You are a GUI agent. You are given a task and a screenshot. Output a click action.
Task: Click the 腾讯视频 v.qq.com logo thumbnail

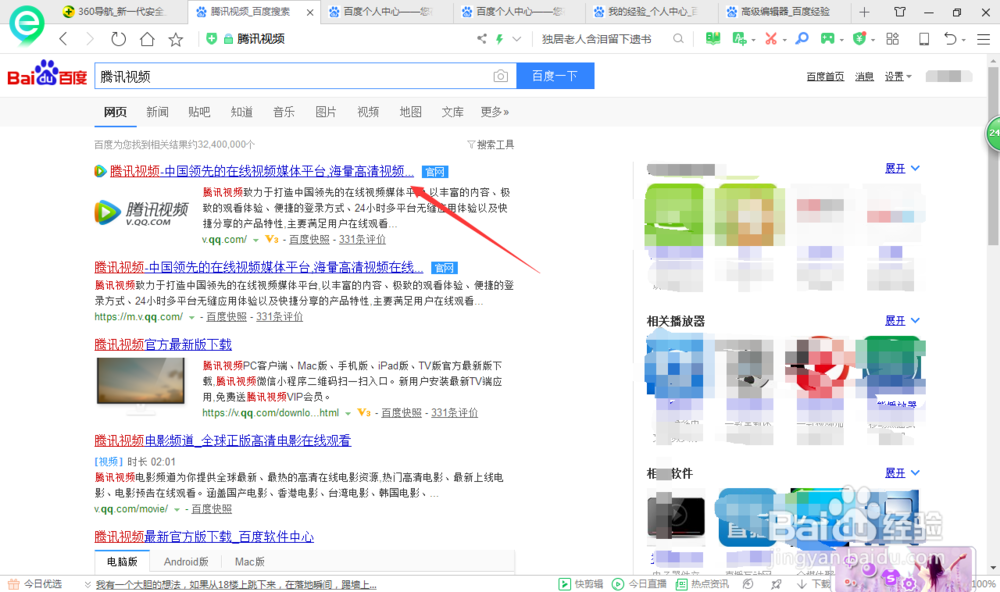click(x=142, y=213)
